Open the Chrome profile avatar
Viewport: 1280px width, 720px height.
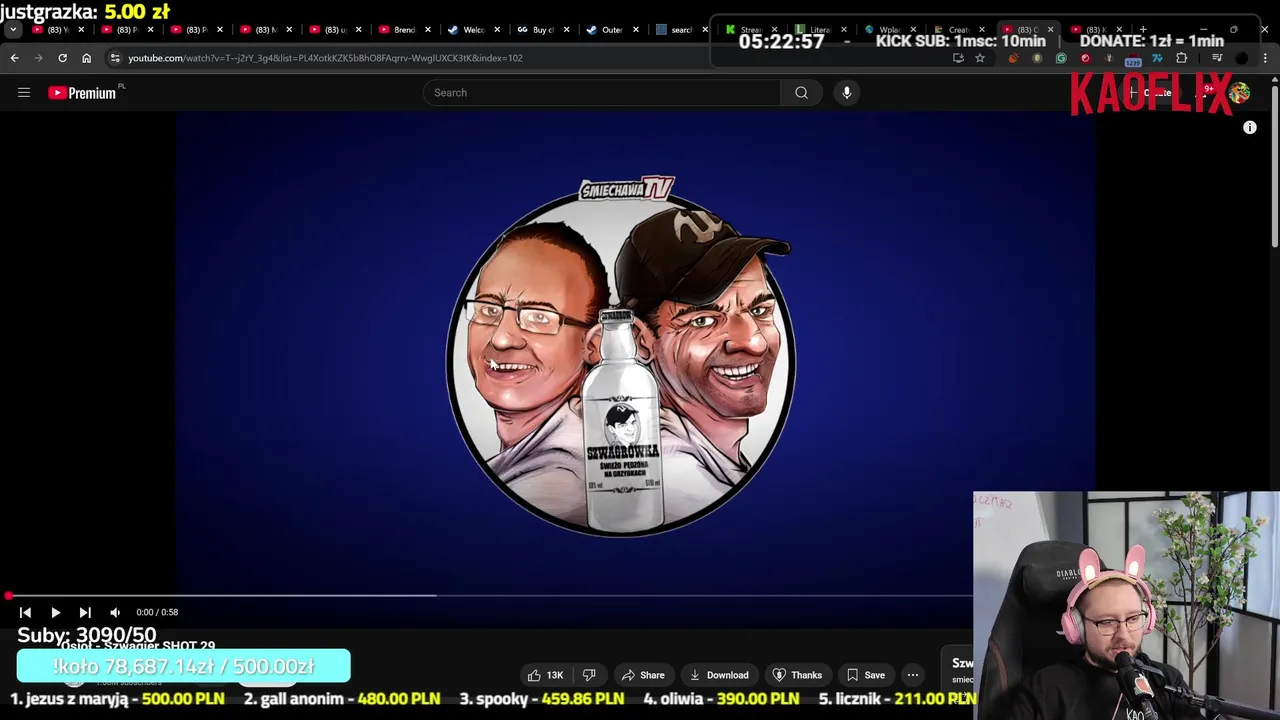pos(1242,58)
